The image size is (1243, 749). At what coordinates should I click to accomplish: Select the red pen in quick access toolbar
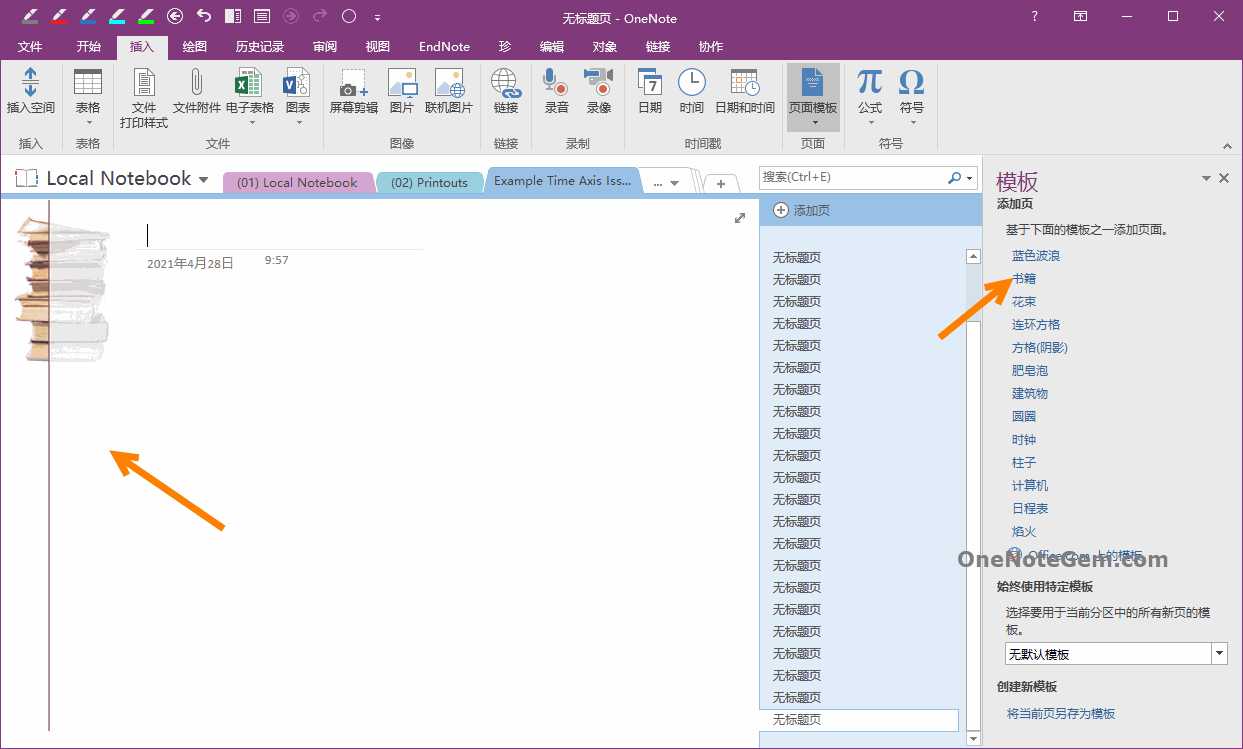coord(59,16)
